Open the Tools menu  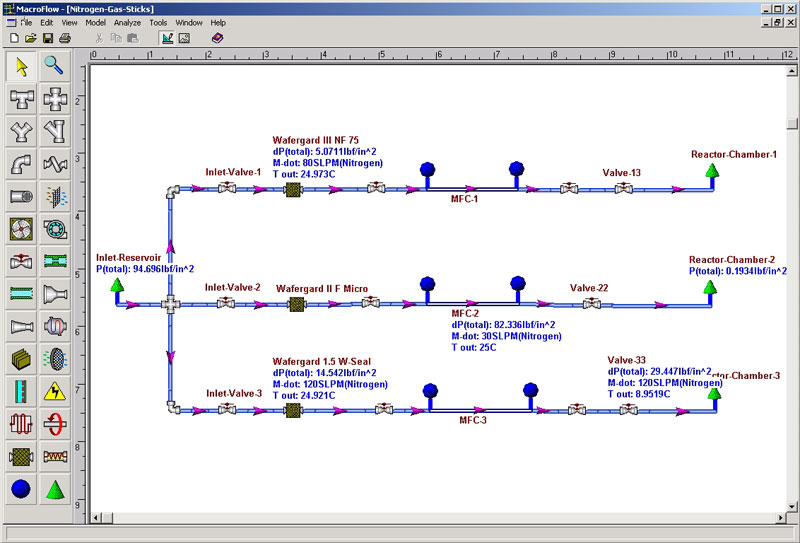click(158, 22)
